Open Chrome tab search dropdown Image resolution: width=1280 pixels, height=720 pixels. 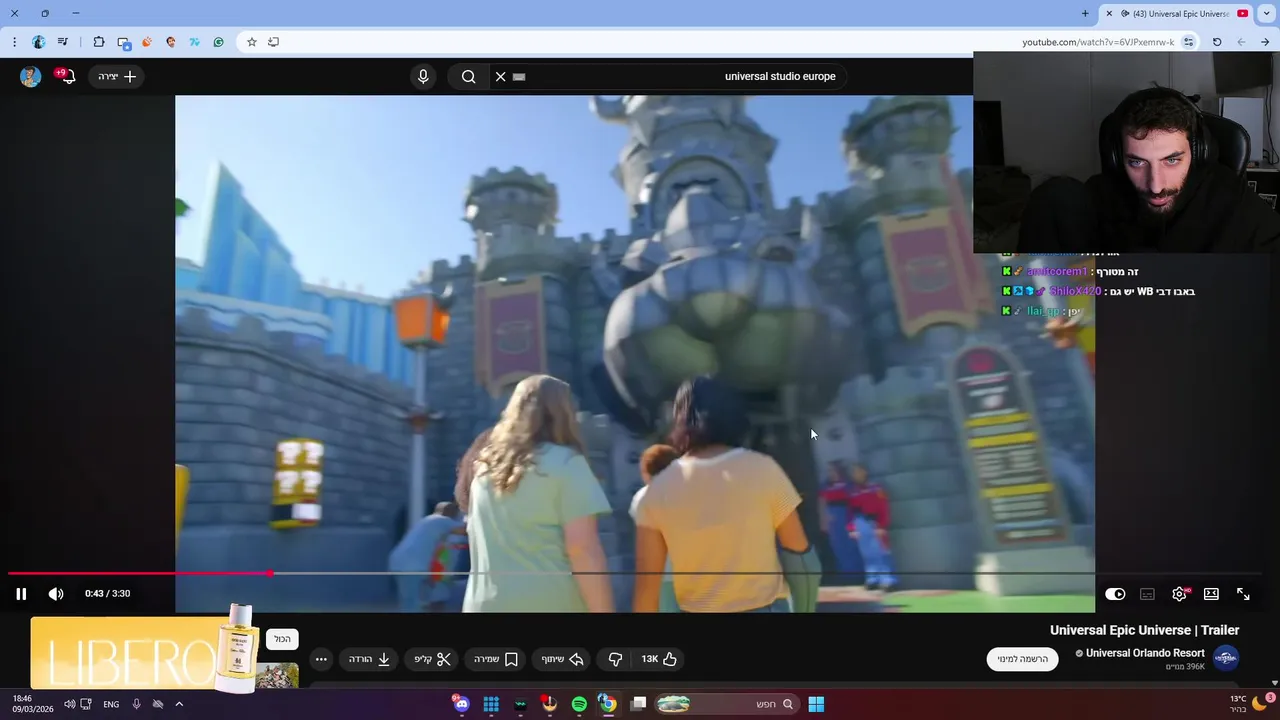[1266, 13]
